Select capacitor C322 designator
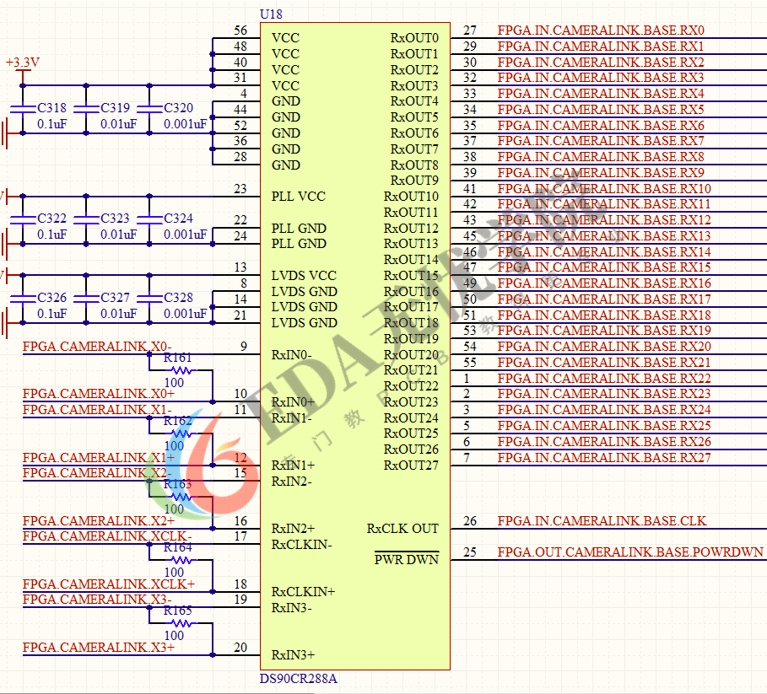Viewport: 767px width, 694px height. click(x=52, y=218)
